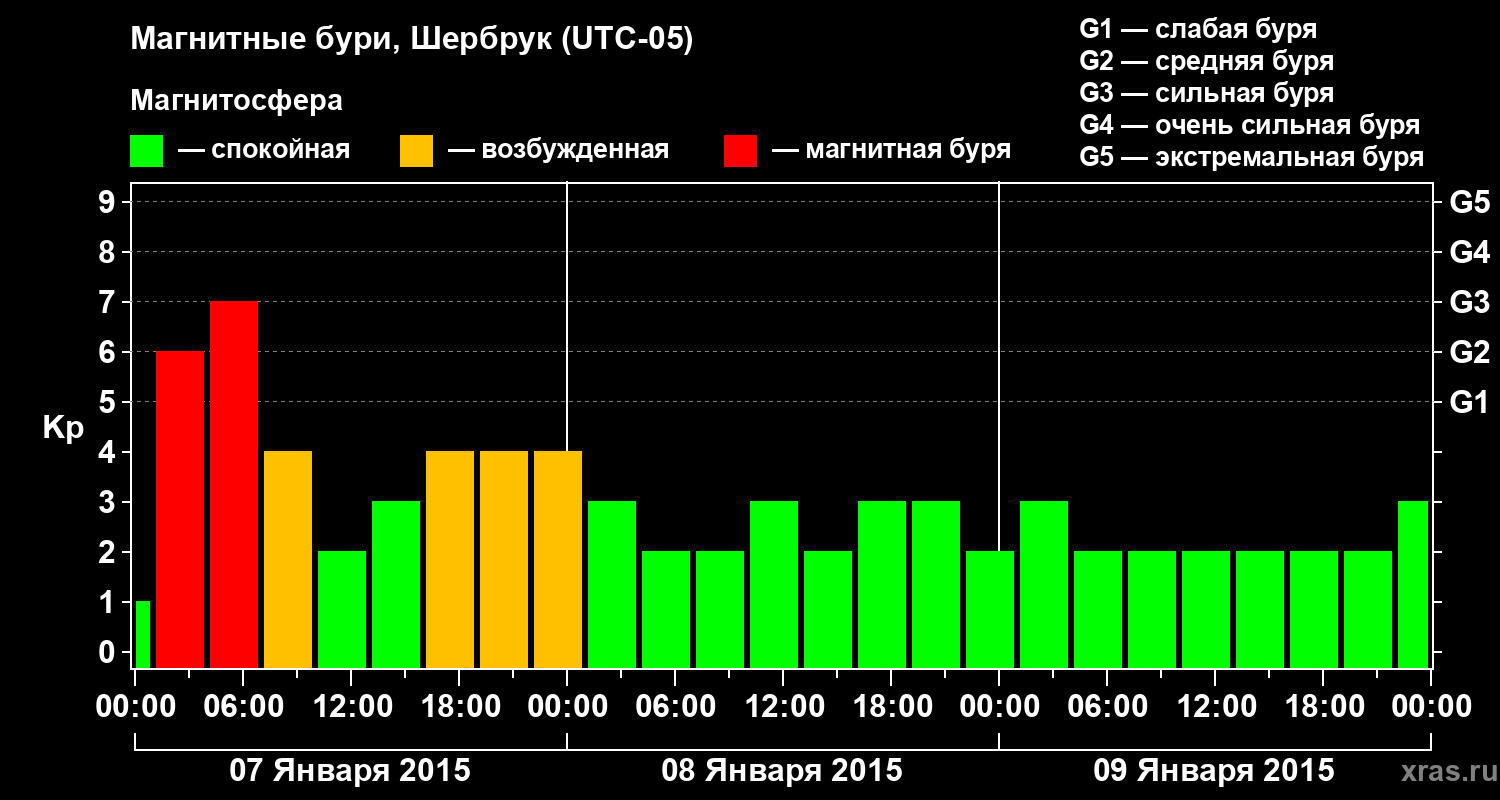Screen dimensions: 1500x800
Task: Select the red bar reaching Kp 6
Action: (x=180, y=510)
